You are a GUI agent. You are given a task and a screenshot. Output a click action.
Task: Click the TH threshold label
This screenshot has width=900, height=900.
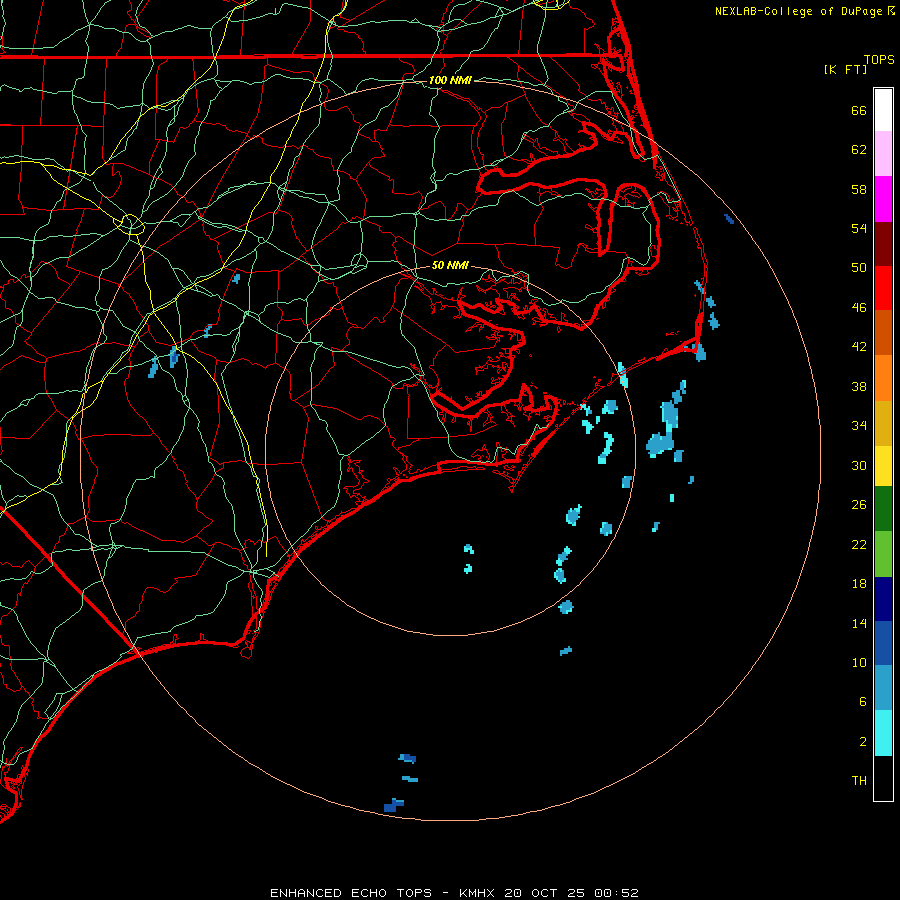[859, 781]
